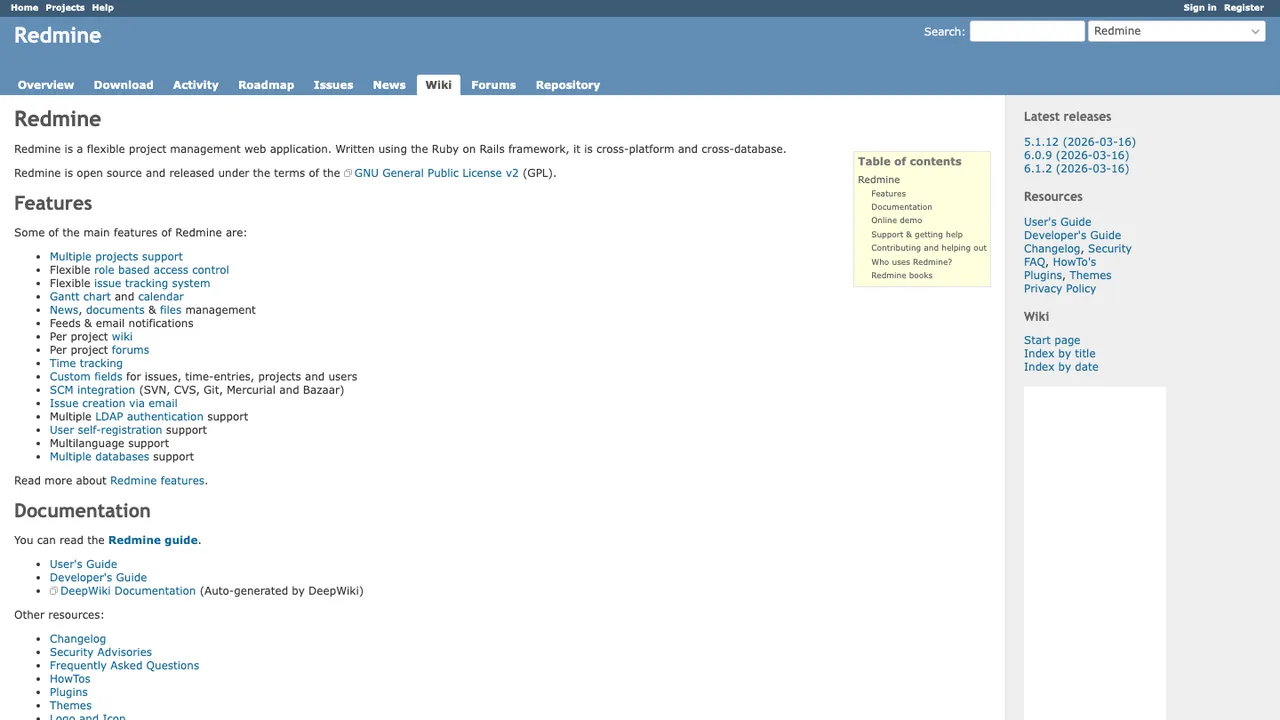Screen dimensions: 1280x720
Task: Open the News tab
Action: point(389,85)
